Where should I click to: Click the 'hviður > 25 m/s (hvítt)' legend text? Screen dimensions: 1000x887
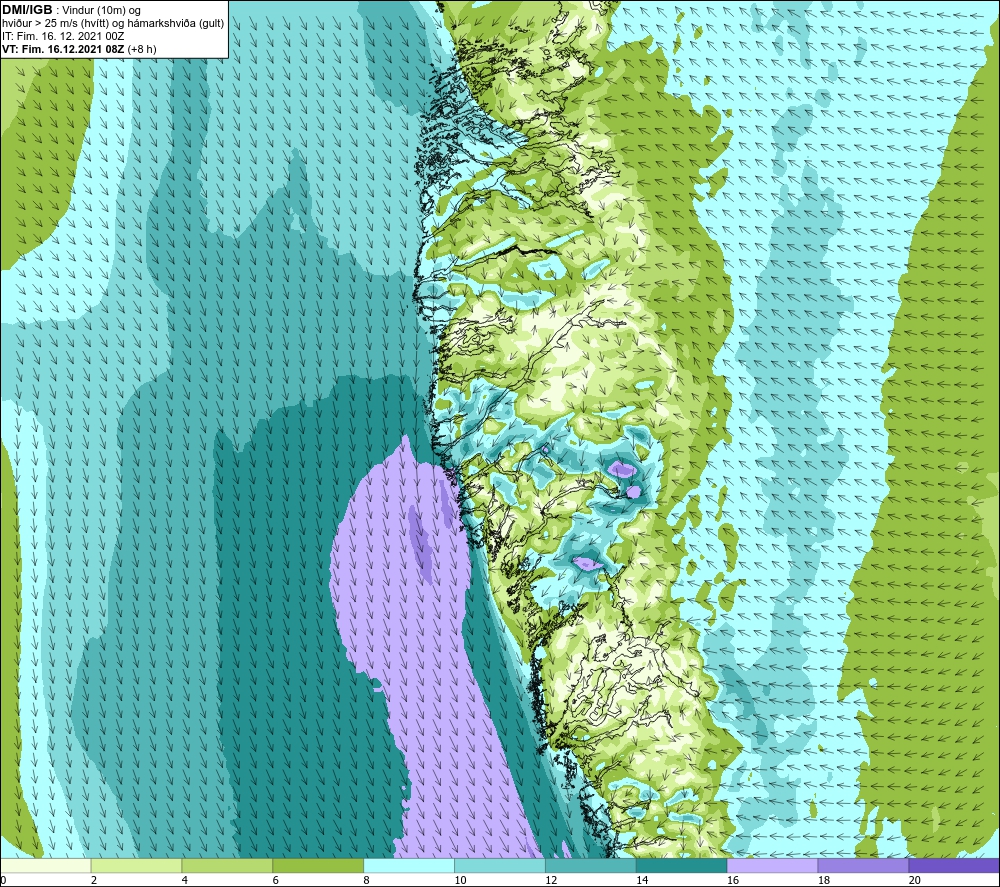[x=54, y=24]
